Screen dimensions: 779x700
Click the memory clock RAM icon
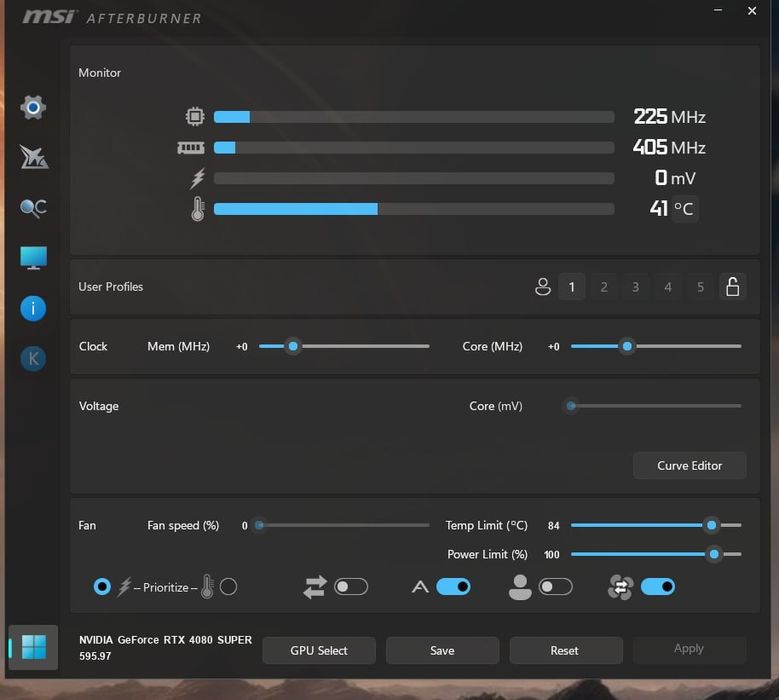tap(191, 148)
